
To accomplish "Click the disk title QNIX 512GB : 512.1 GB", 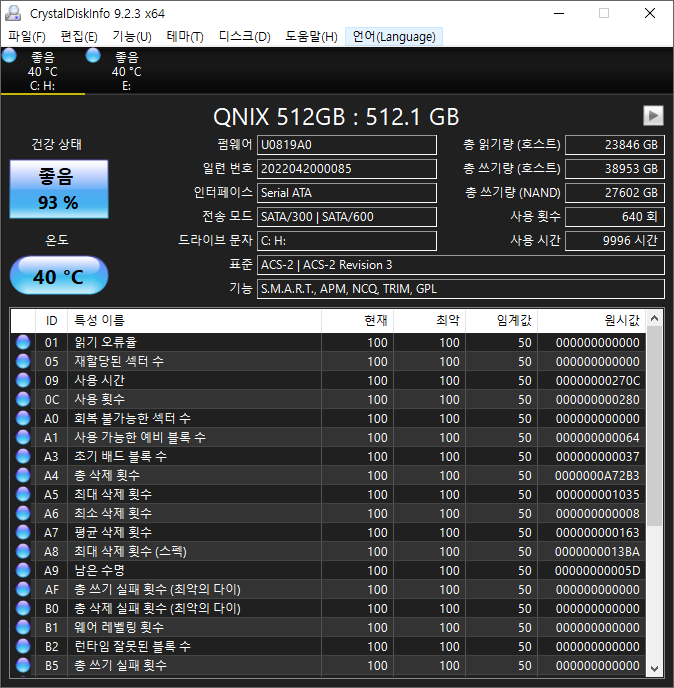I will pos(336,117).
